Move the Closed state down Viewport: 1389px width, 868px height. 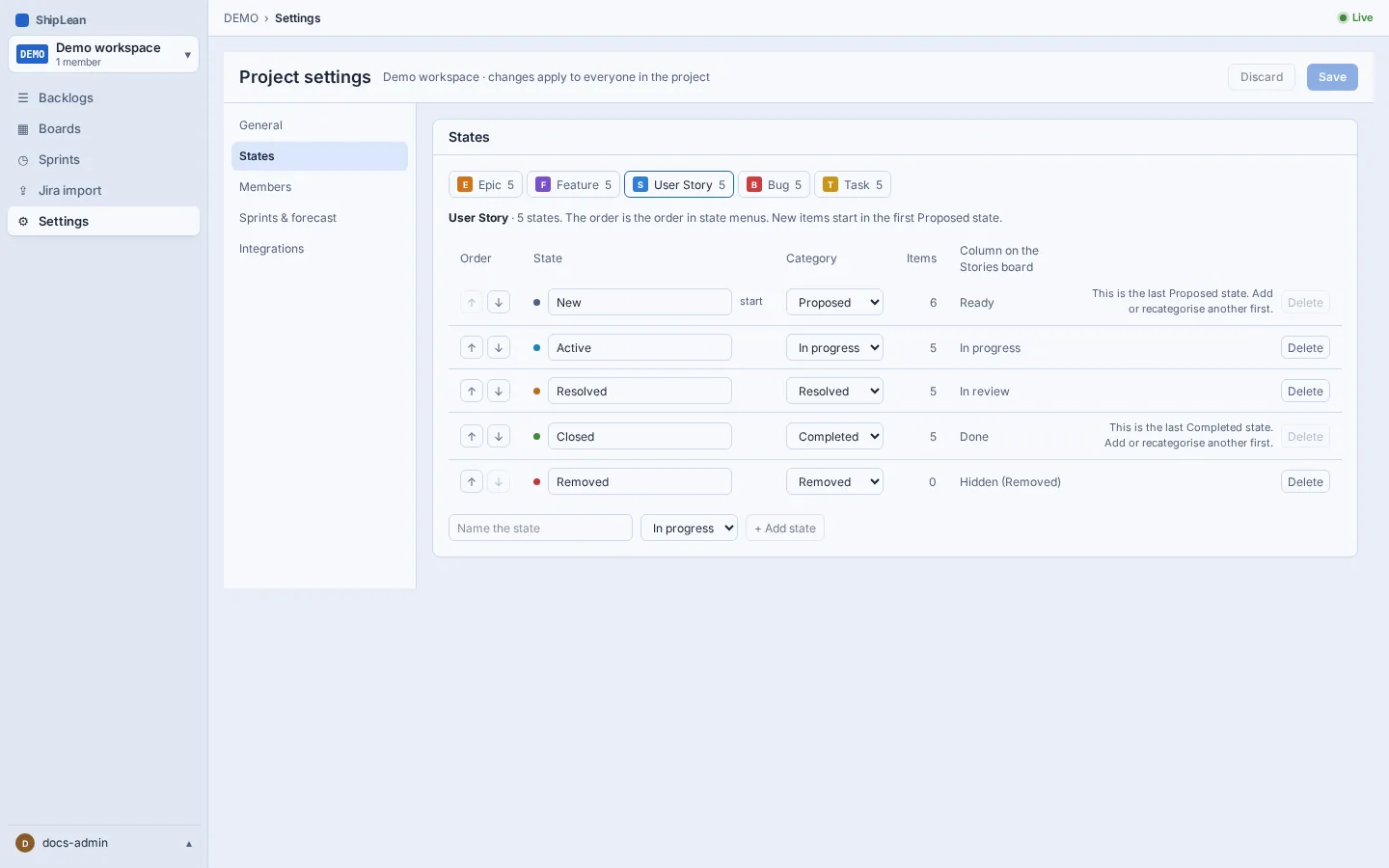(499, 436)
